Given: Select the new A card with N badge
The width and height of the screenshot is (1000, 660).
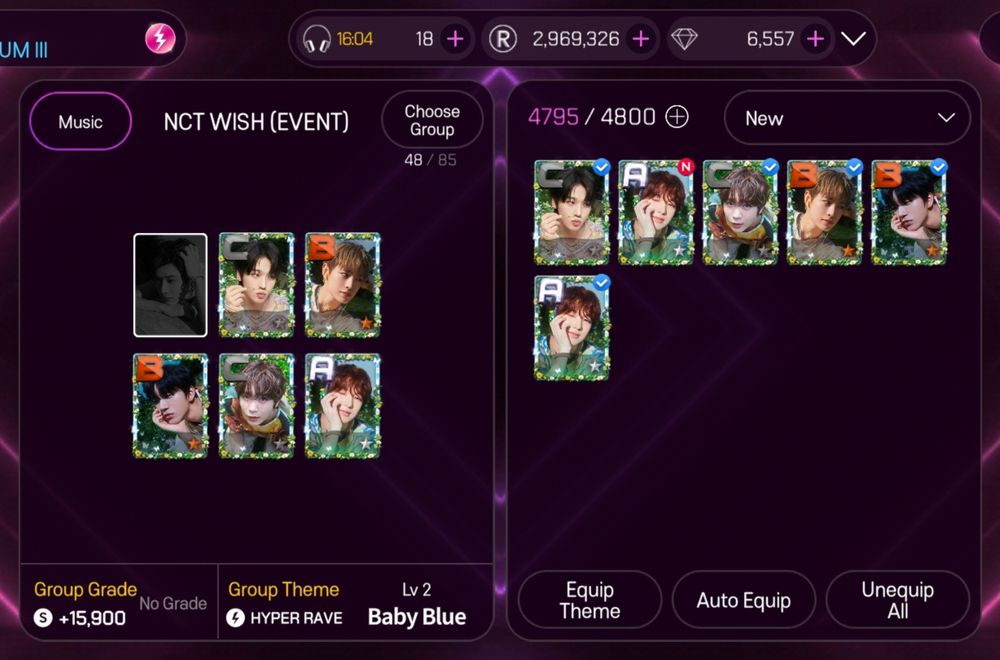Looking at the screenshot, I should coord(656,212).
